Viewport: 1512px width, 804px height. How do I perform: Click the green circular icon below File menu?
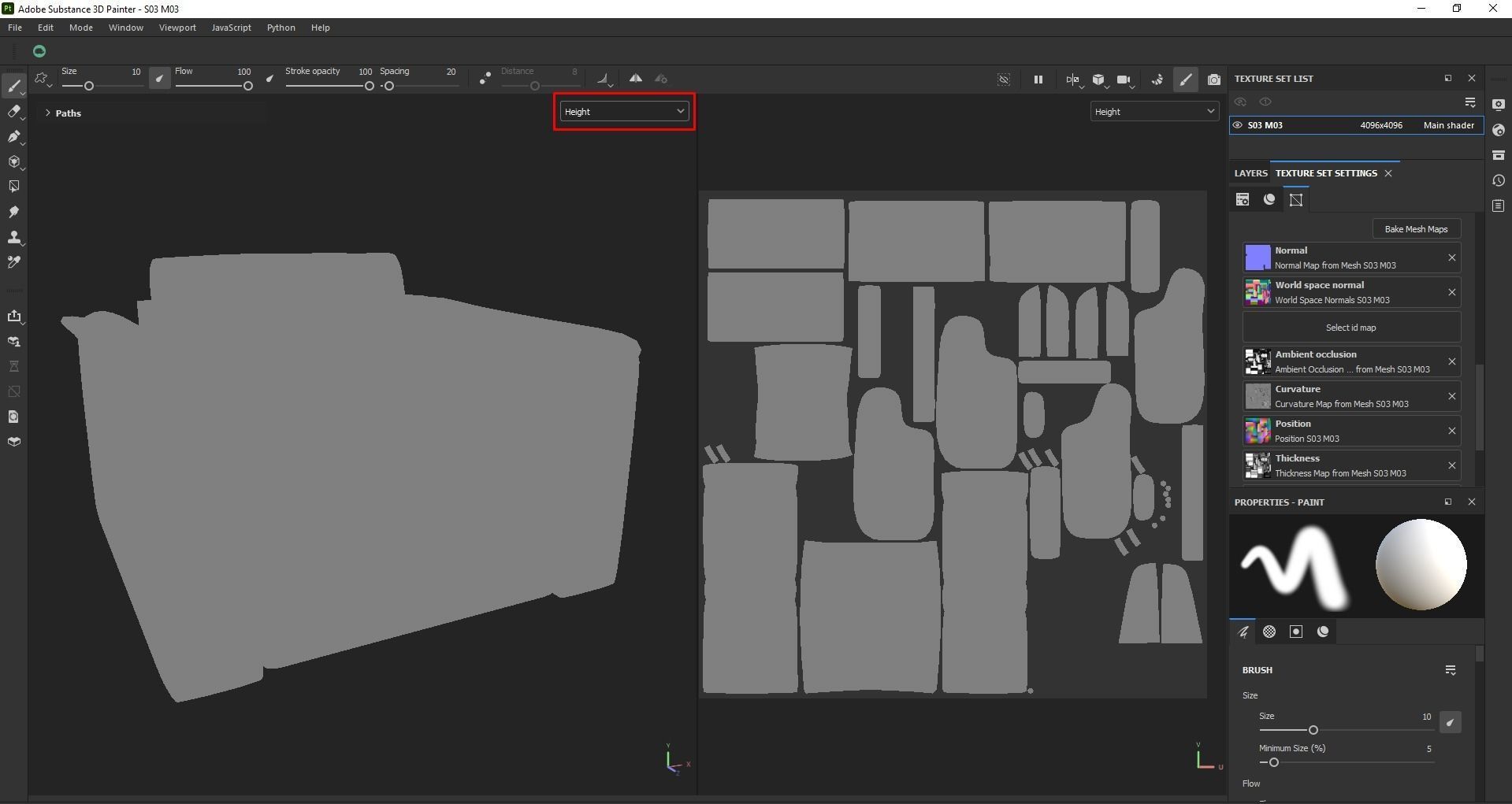point(39,51)
